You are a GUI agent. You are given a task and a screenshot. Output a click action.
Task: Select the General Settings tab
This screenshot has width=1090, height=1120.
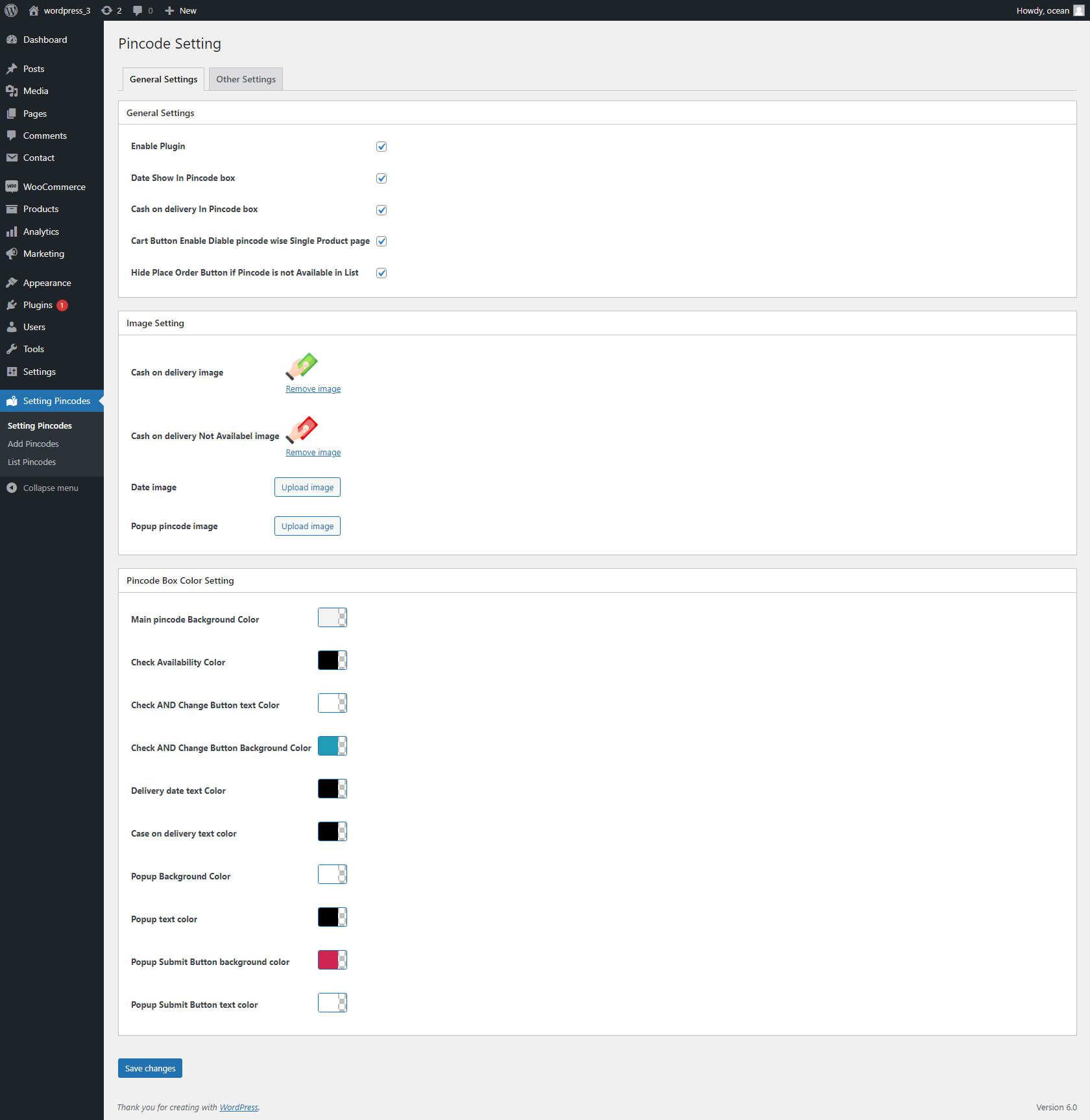click(163, 78)
